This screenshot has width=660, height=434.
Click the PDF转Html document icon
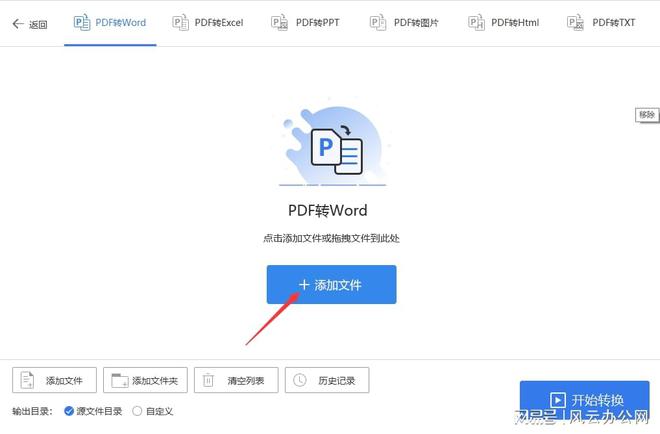(x=476, y=23)
